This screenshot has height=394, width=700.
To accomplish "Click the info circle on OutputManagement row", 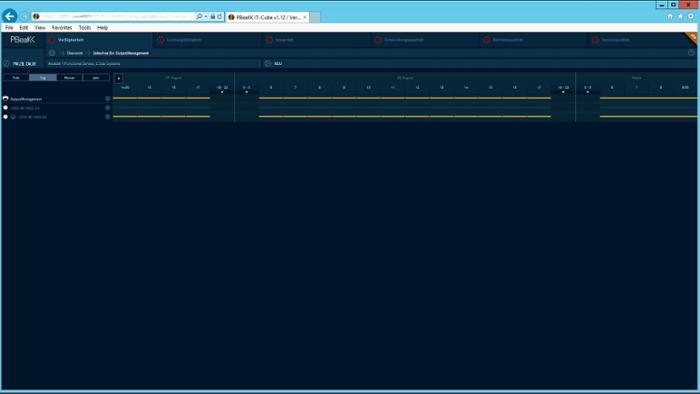I will coord(108,99).
